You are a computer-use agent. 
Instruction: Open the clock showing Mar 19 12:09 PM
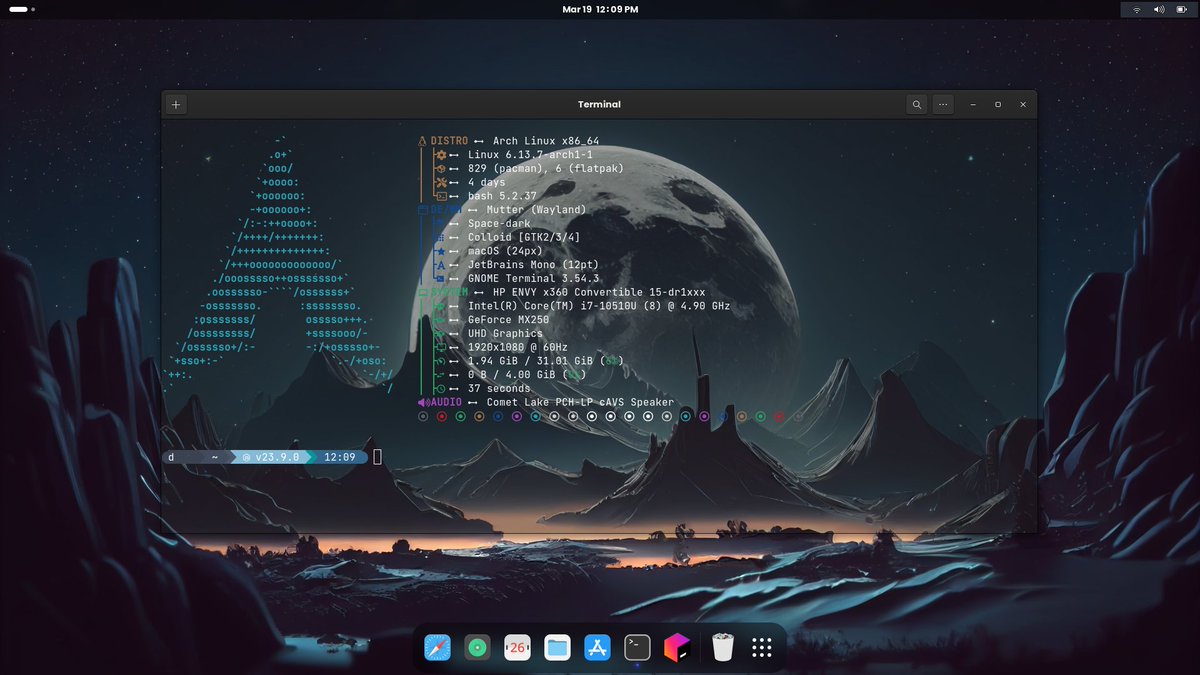coord(600,9)
